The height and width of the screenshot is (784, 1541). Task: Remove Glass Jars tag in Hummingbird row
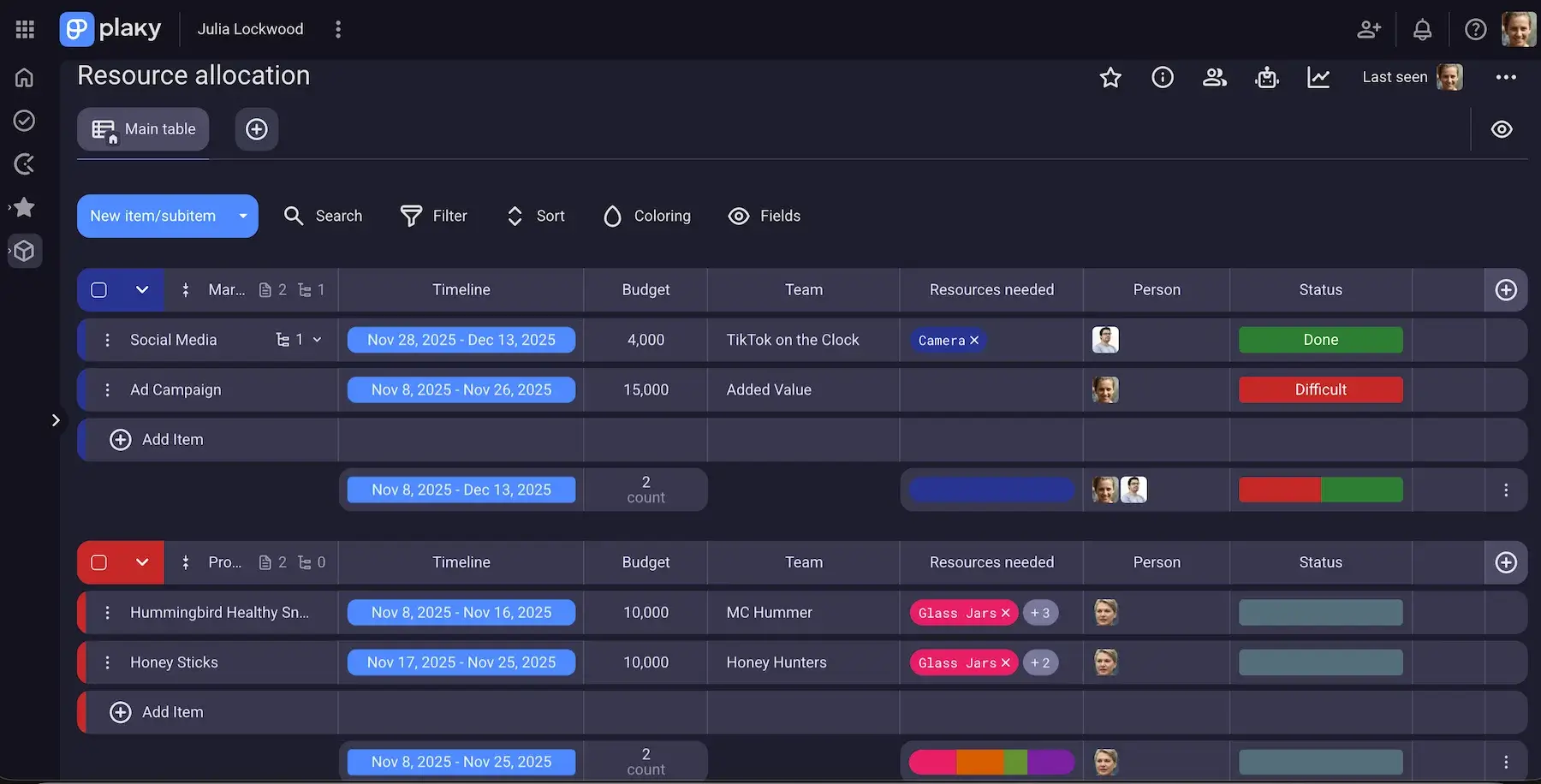[1006, 613]
